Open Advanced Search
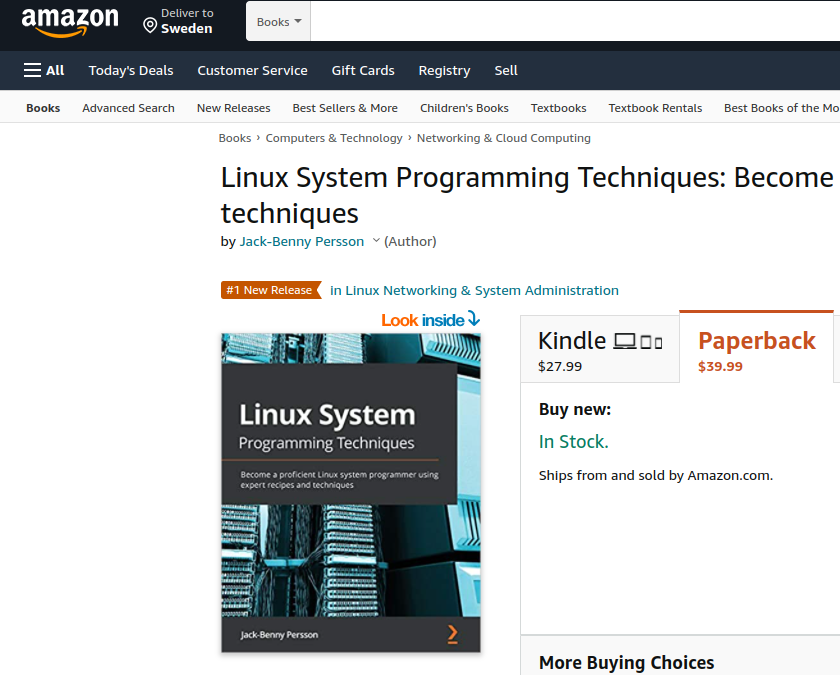The height and width of the screenshot is (675, 840). 129,108
